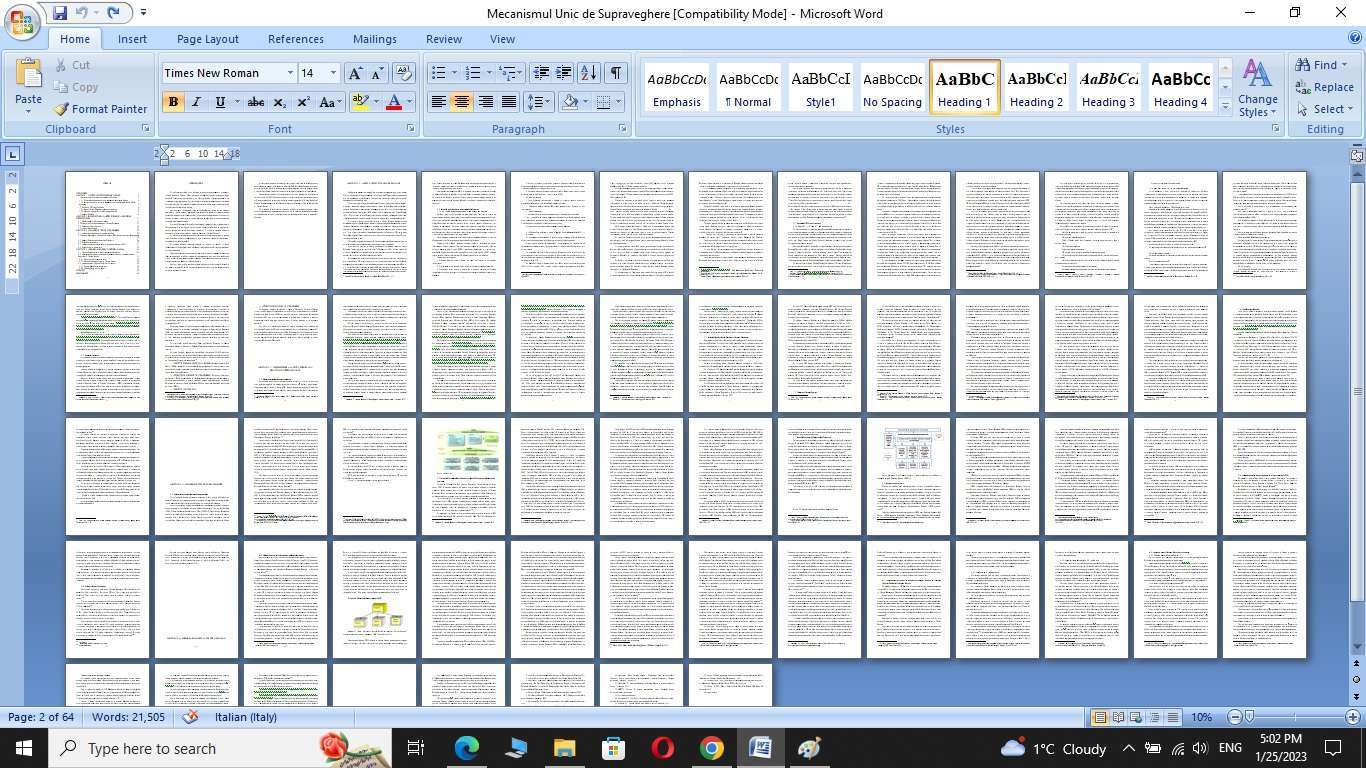Click the Clear Formatting icon
Viewport: 1366px width, 768px height.
[404, 73]
